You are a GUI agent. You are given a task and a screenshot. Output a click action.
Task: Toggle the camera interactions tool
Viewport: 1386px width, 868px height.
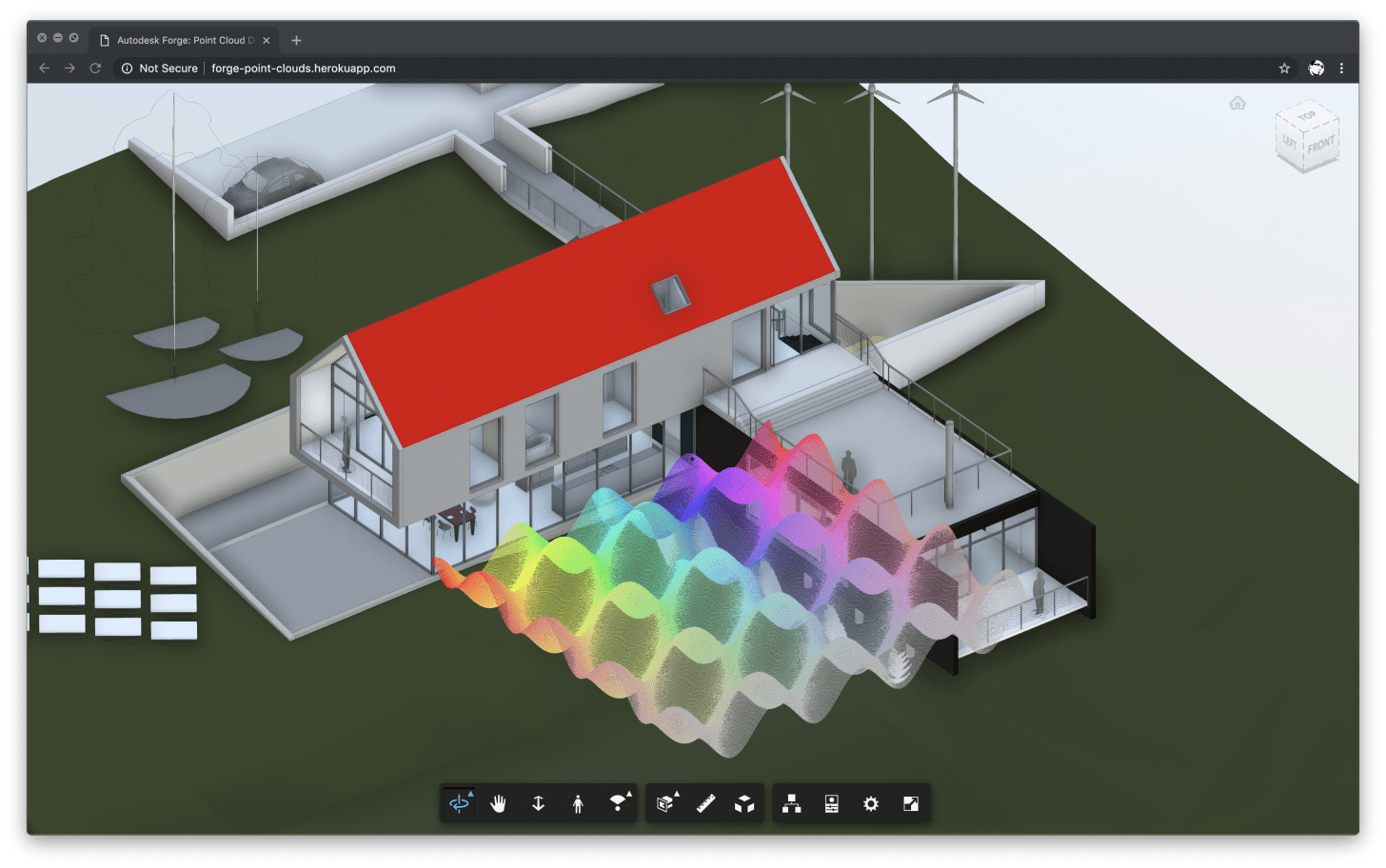(x=617, y=802)
